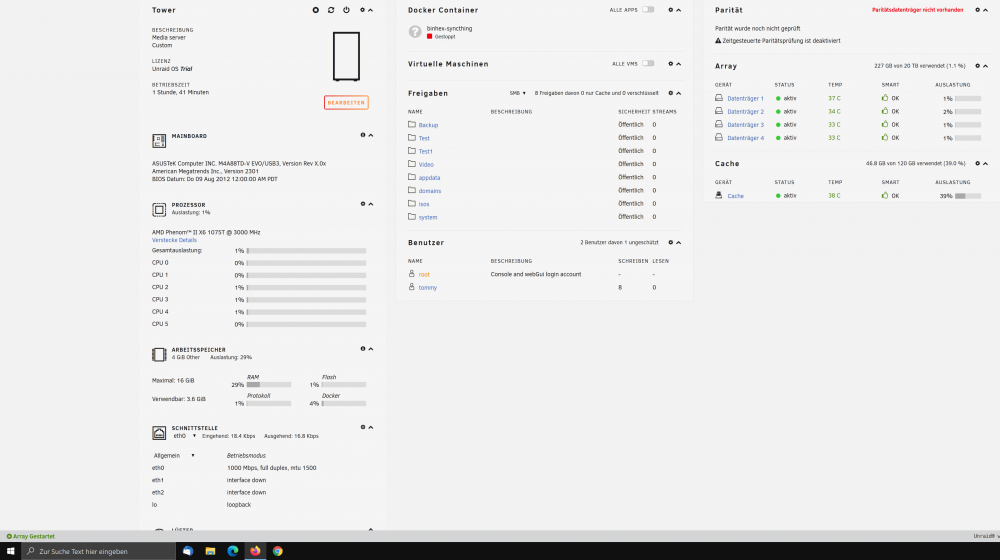Collapse the Parität panel
This screenshot has height=560, width=1000.
986,10
